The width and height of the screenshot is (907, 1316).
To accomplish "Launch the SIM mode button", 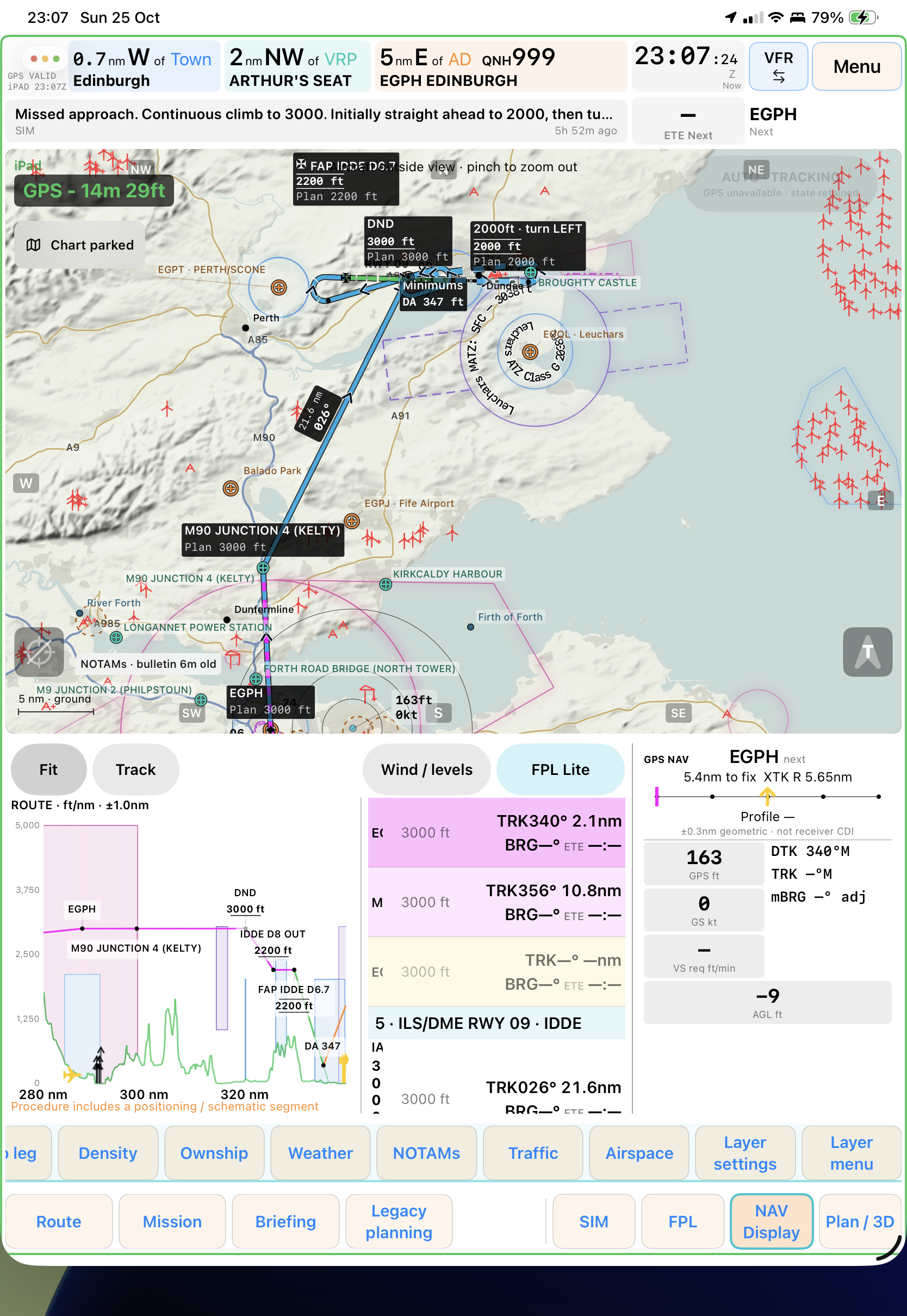I will point(593,1221).
